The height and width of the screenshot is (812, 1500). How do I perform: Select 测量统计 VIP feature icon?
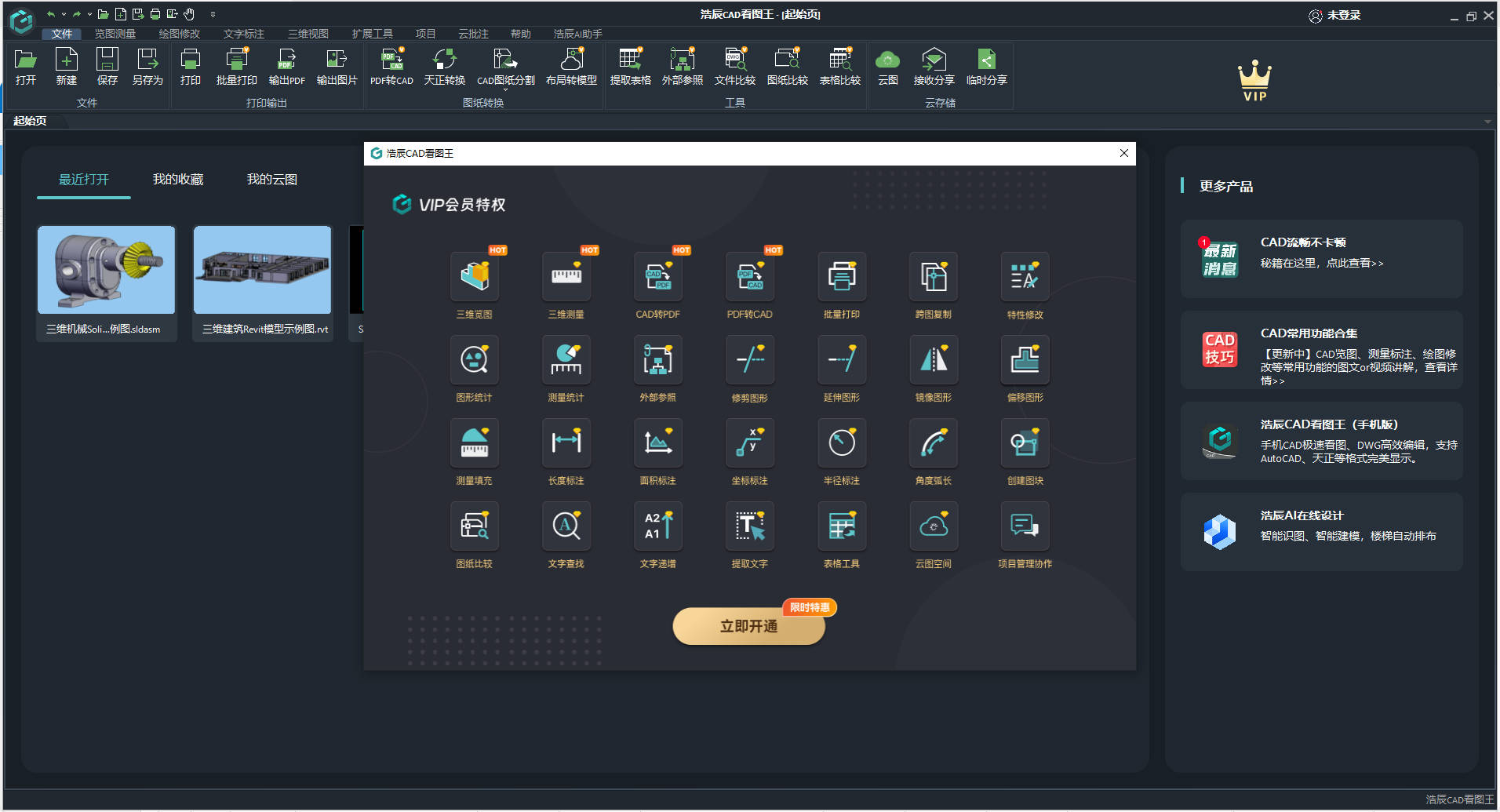pyautogui.click(x=566, y=359)
